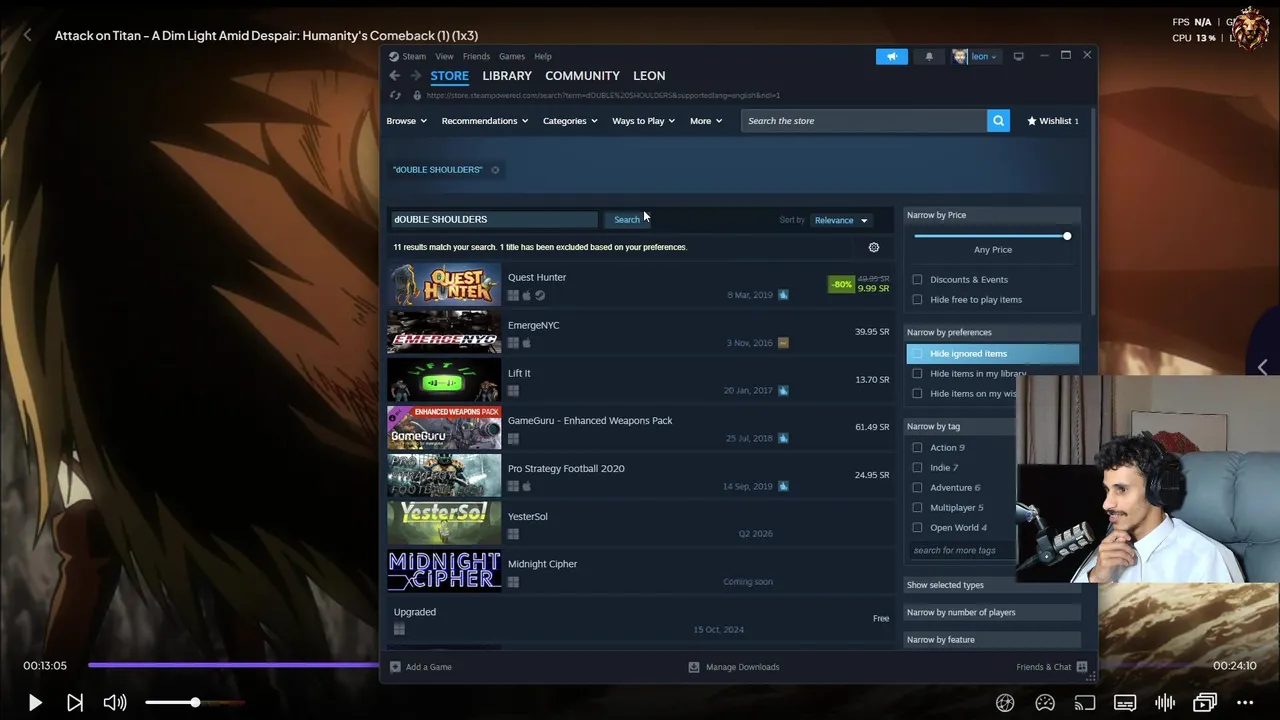Open search preferences gear icon

[x=874, y=247]
